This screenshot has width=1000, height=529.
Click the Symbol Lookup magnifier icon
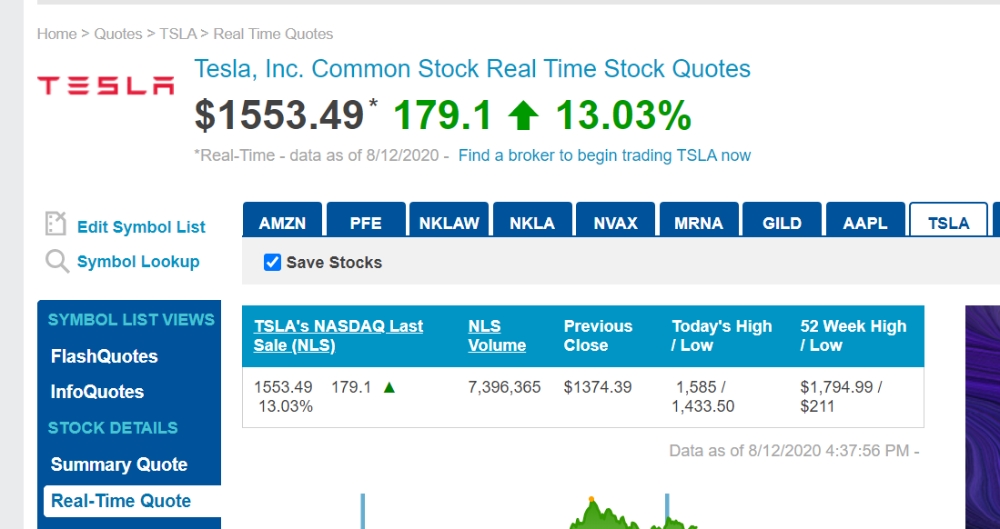(57, 261)
